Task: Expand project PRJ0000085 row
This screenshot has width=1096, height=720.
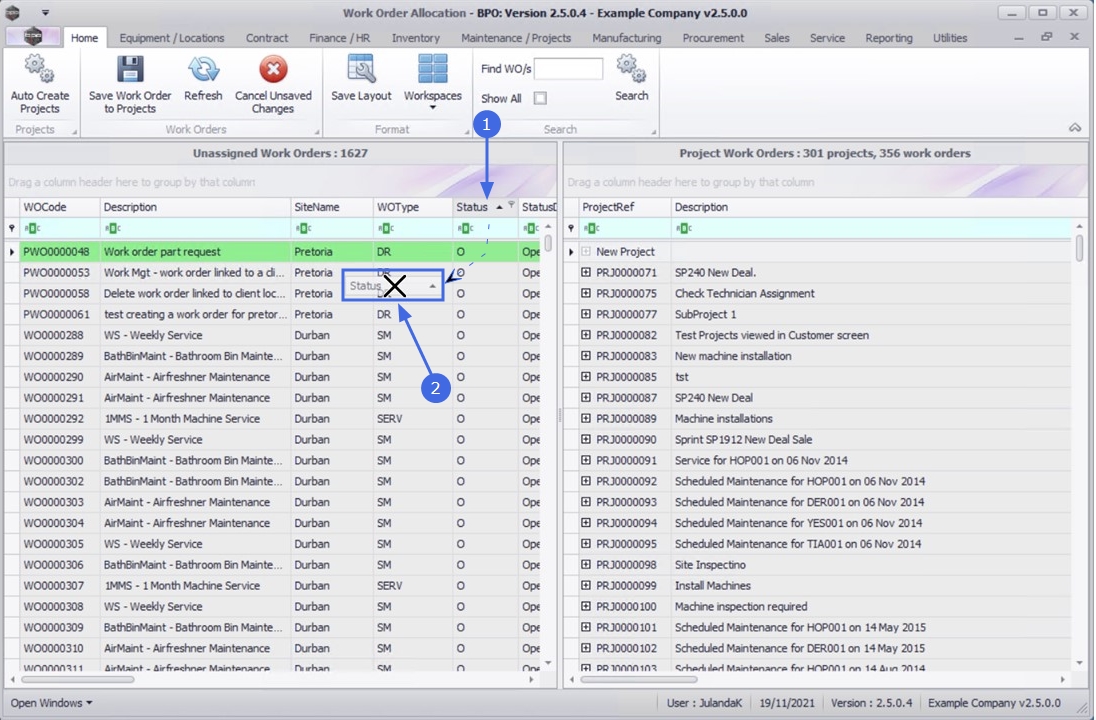Action: (x=586, y=377)
